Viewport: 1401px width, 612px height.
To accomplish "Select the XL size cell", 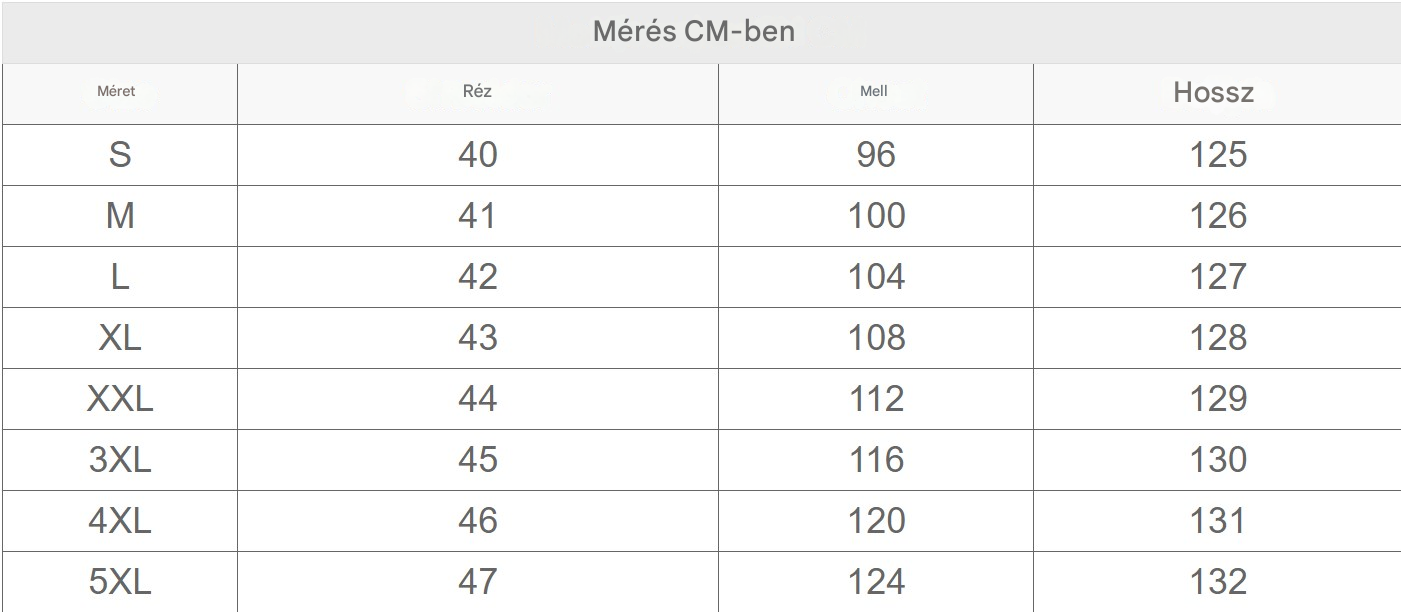I will 120,337.
